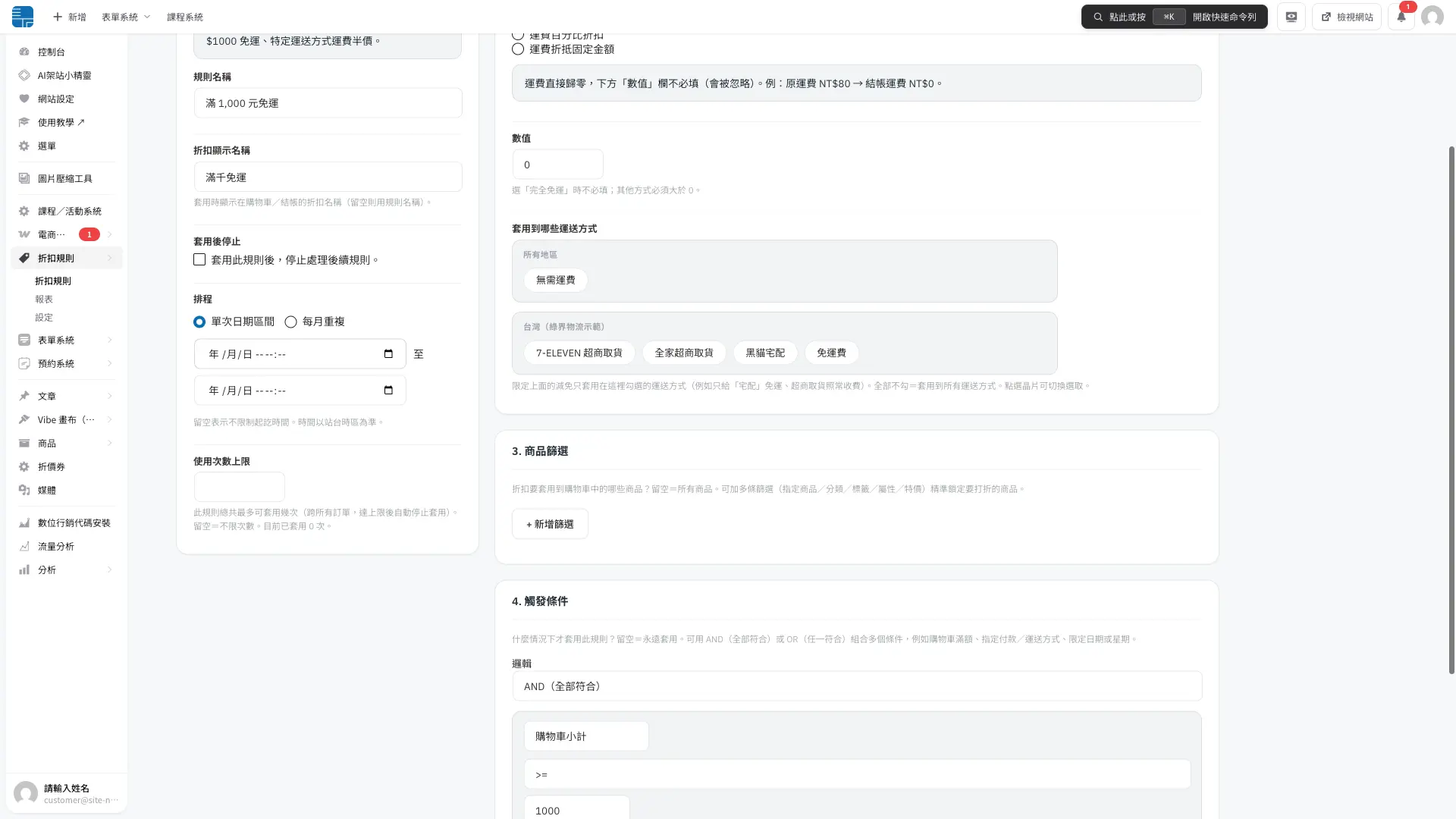
Task: Select the 單次日期區間 radio button
Action: (199, 322)
